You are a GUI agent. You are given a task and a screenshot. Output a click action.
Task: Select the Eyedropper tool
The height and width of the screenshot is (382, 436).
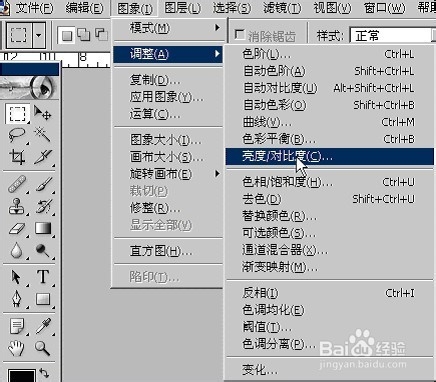(43, 326)
